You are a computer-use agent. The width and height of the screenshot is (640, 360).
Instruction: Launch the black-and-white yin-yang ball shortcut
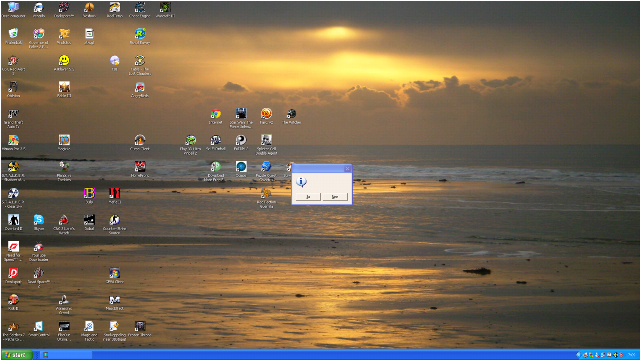(x=241, y=140)
